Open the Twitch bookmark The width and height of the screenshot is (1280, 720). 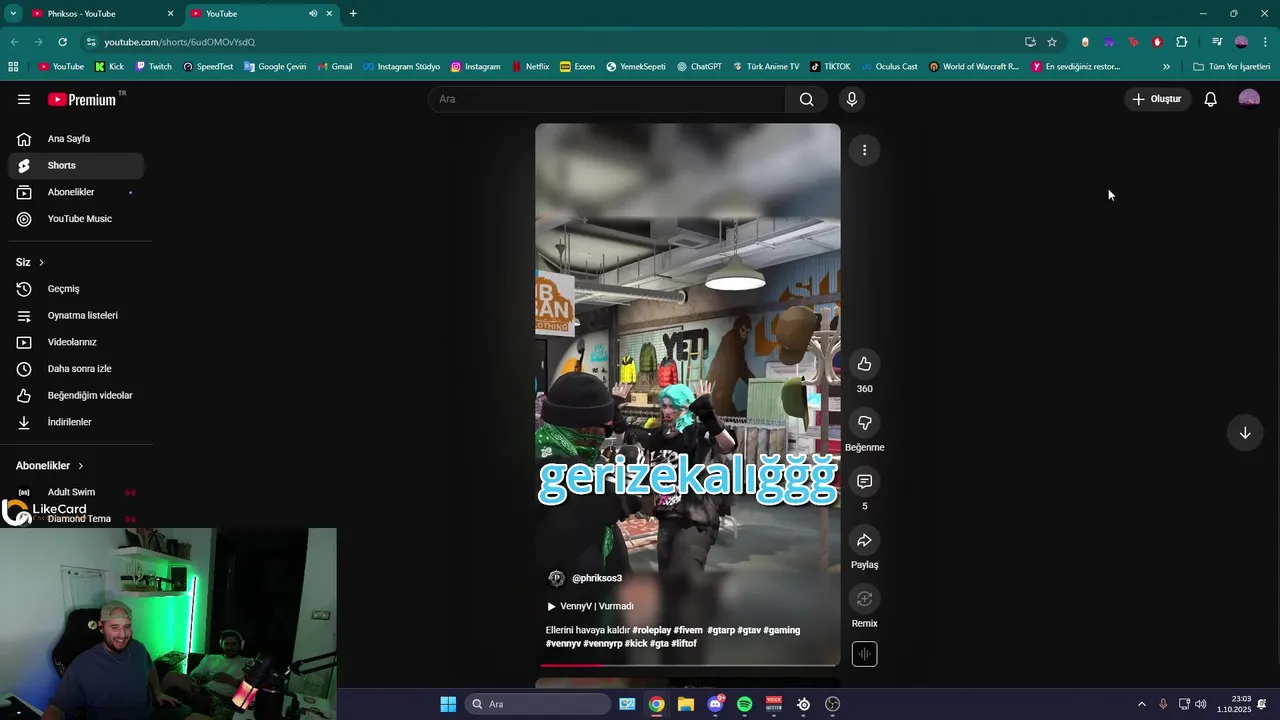(x=153, y=67)
